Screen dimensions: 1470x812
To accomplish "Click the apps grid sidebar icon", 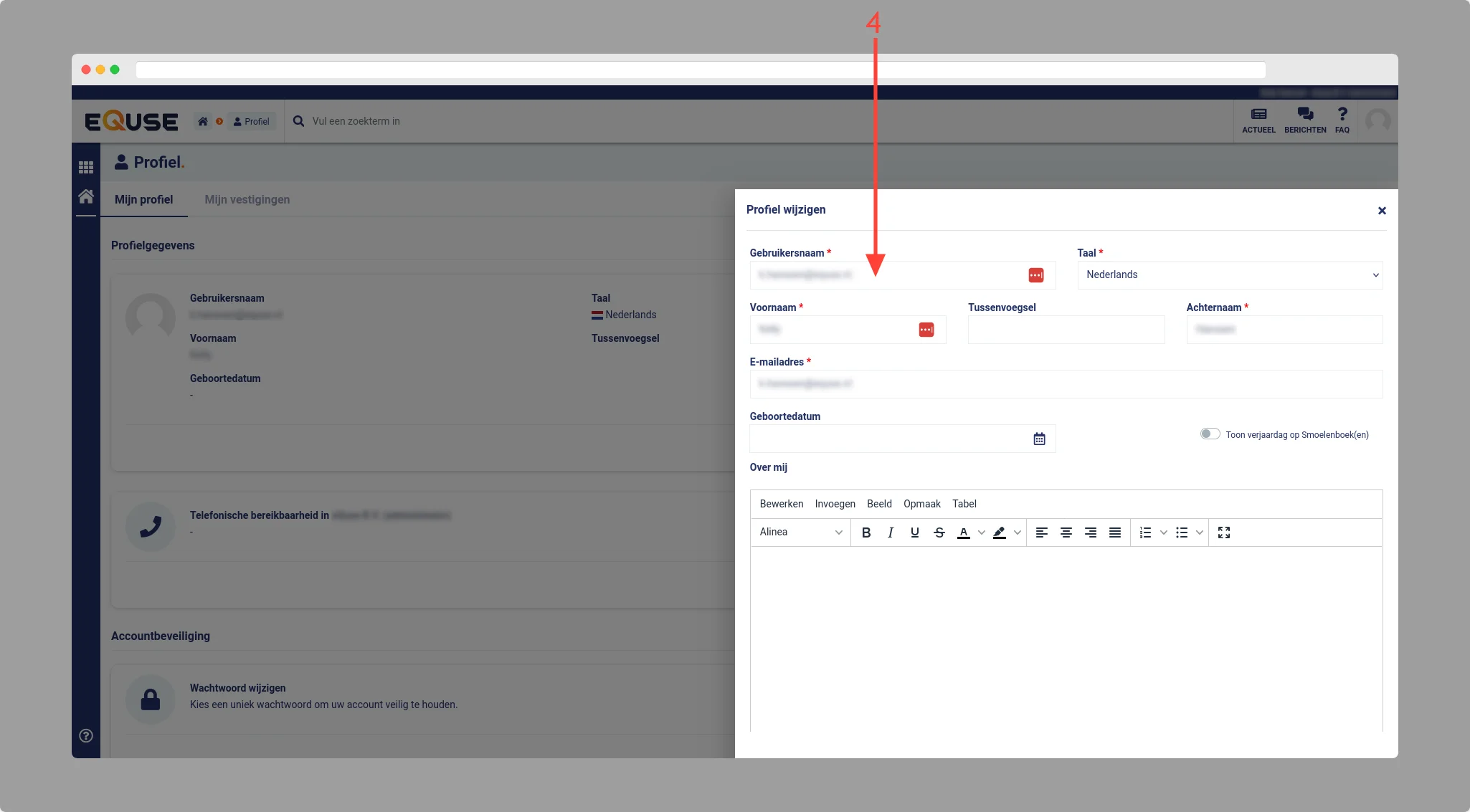I will pos(86,167).
